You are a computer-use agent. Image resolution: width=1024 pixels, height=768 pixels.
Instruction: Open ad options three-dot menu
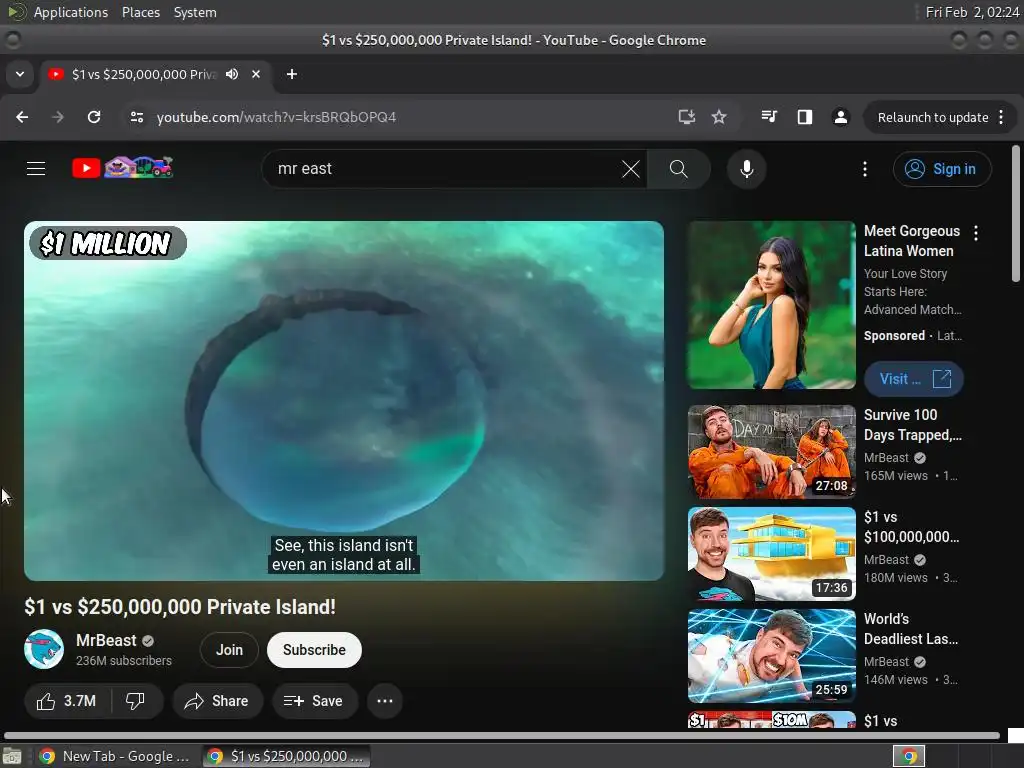click(976, 232)
